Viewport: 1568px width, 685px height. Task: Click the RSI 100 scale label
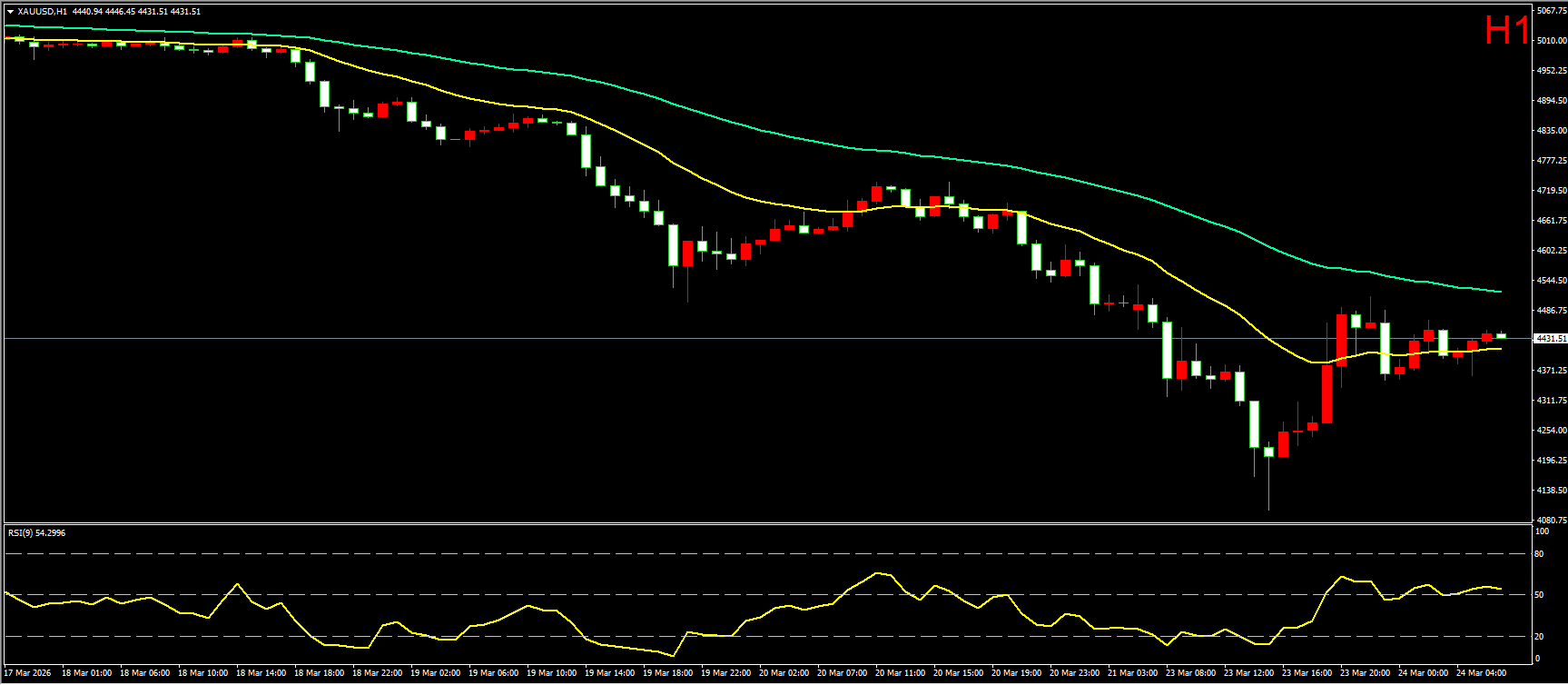point(1541,531)
